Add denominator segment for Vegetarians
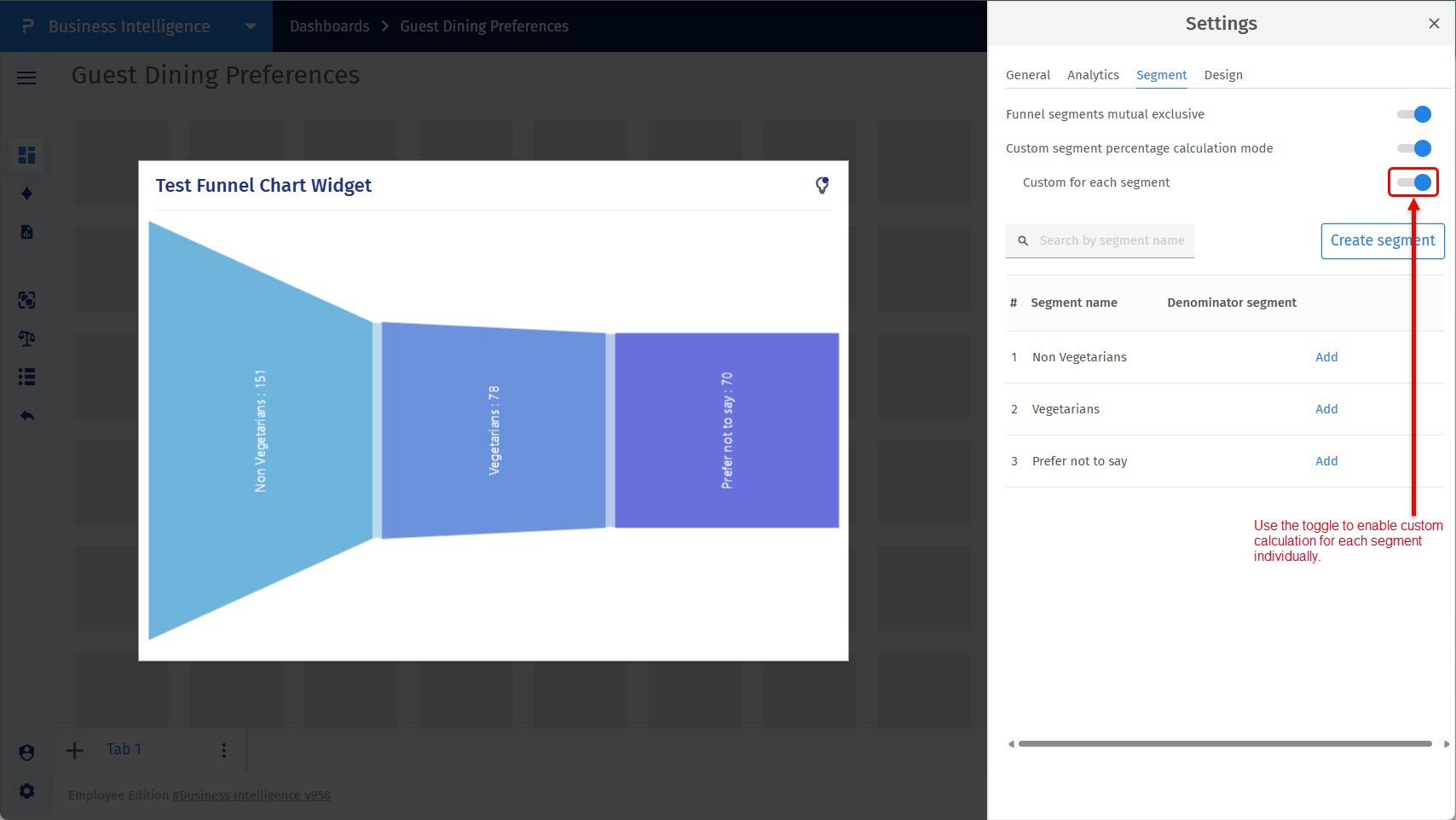1456x820 pixels. tap(1326, 408)
